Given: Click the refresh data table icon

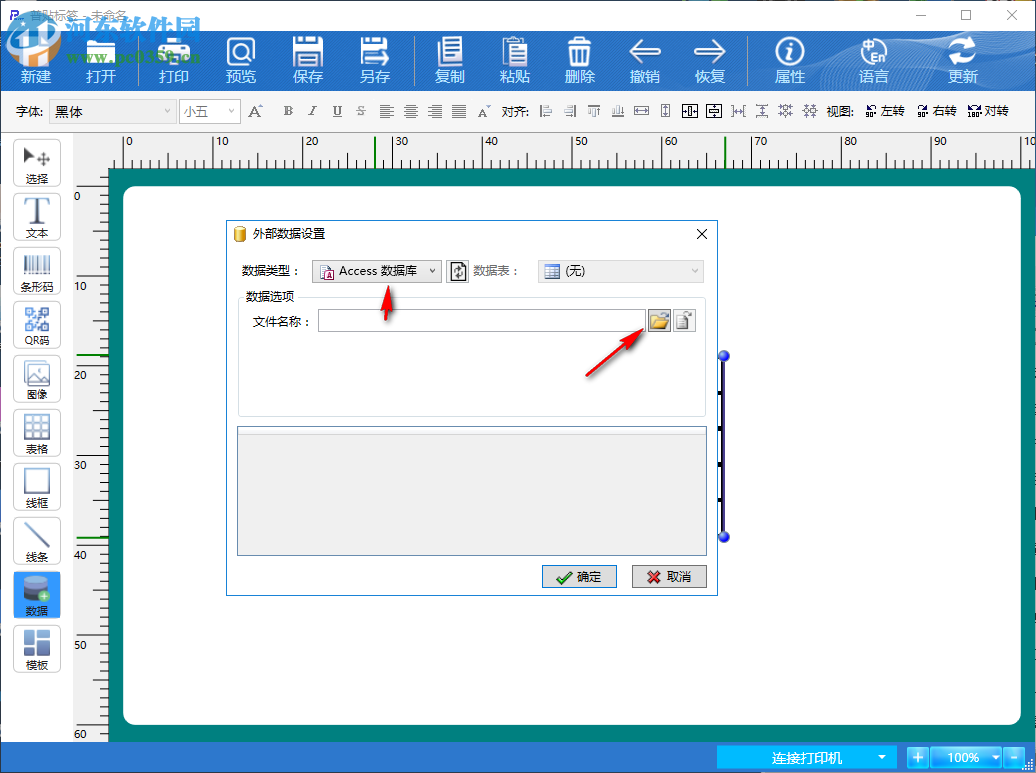Looking at the screenshot, I should point(457,271).
